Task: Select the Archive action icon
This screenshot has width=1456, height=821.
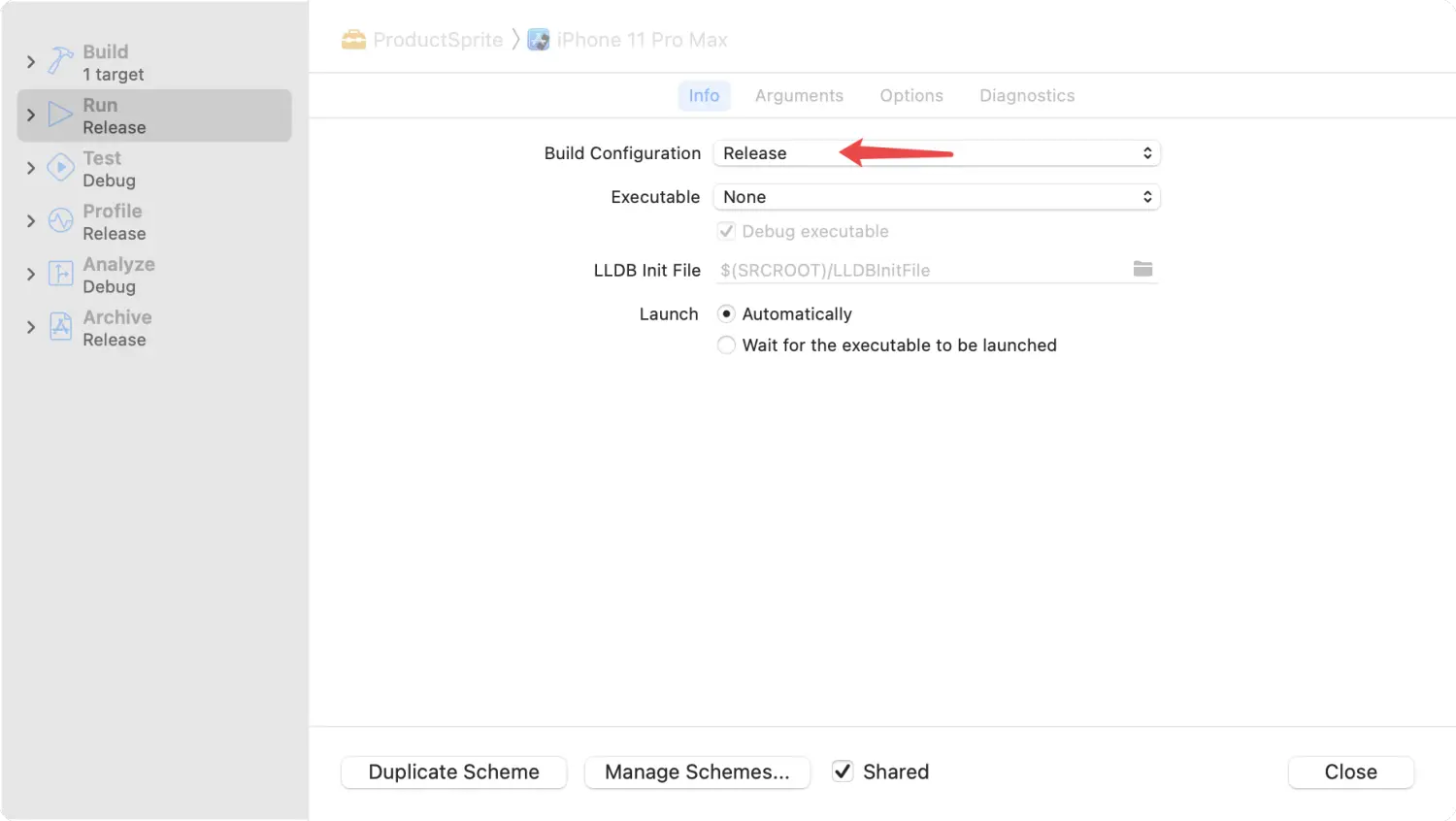Action: 61,327
